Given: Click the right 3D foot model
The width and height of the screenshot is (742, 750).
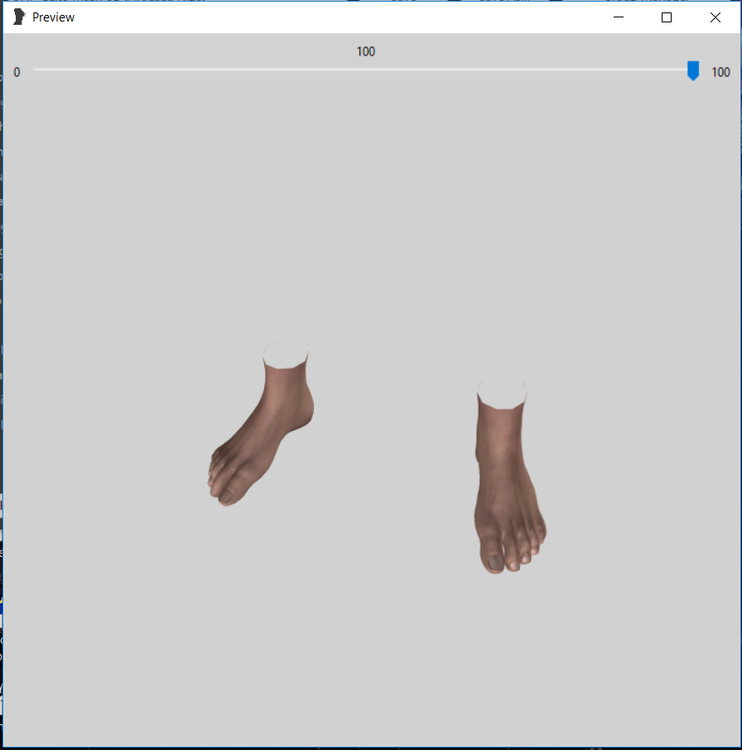Looking at the screenshot, I should click(x=509, y=474).
